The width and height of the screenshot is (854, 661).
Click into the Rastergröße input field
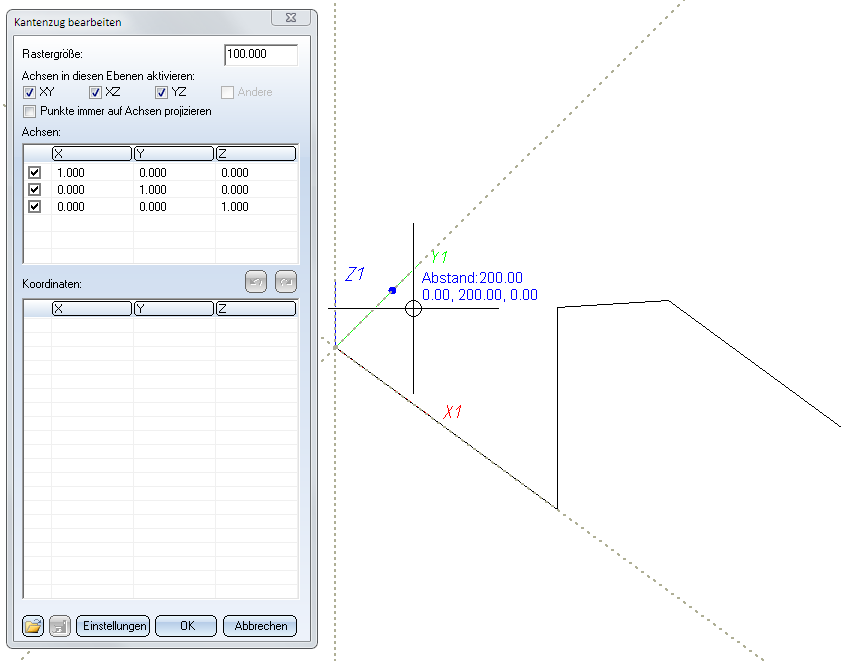pyautogui.click(x=261, y=55)
